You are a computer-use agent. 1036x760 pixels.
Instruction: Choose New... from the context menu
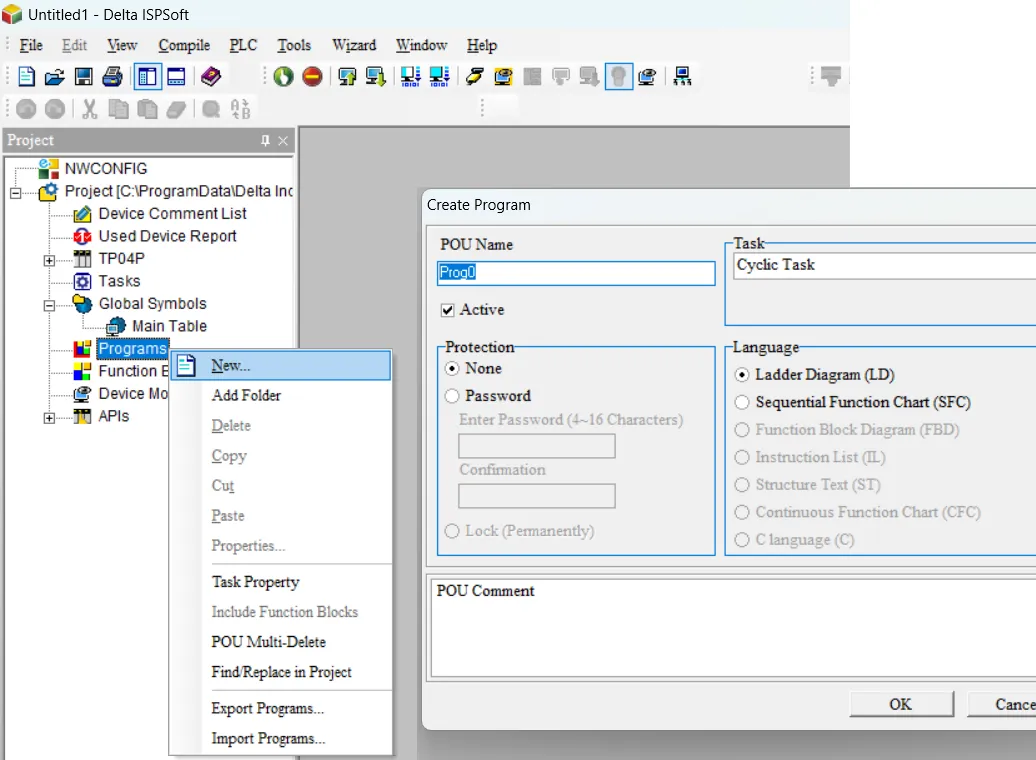pyautogui.click(x=281, y=365)
